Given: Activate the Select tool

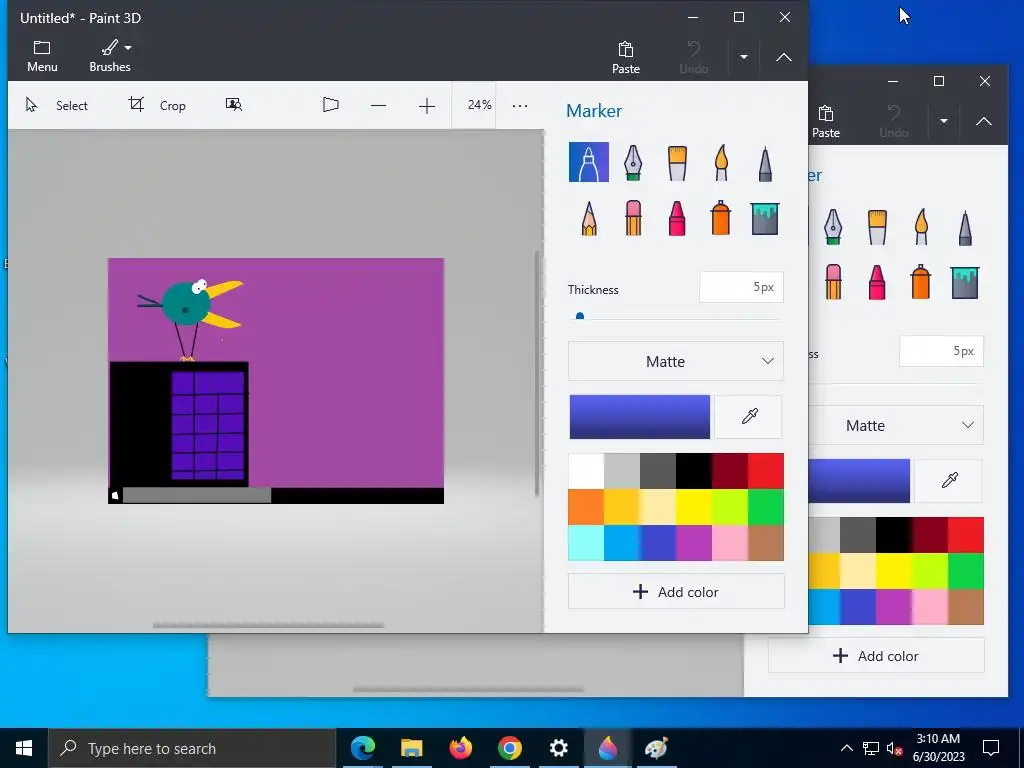Looking at the screenshot, I should [56, 105].
